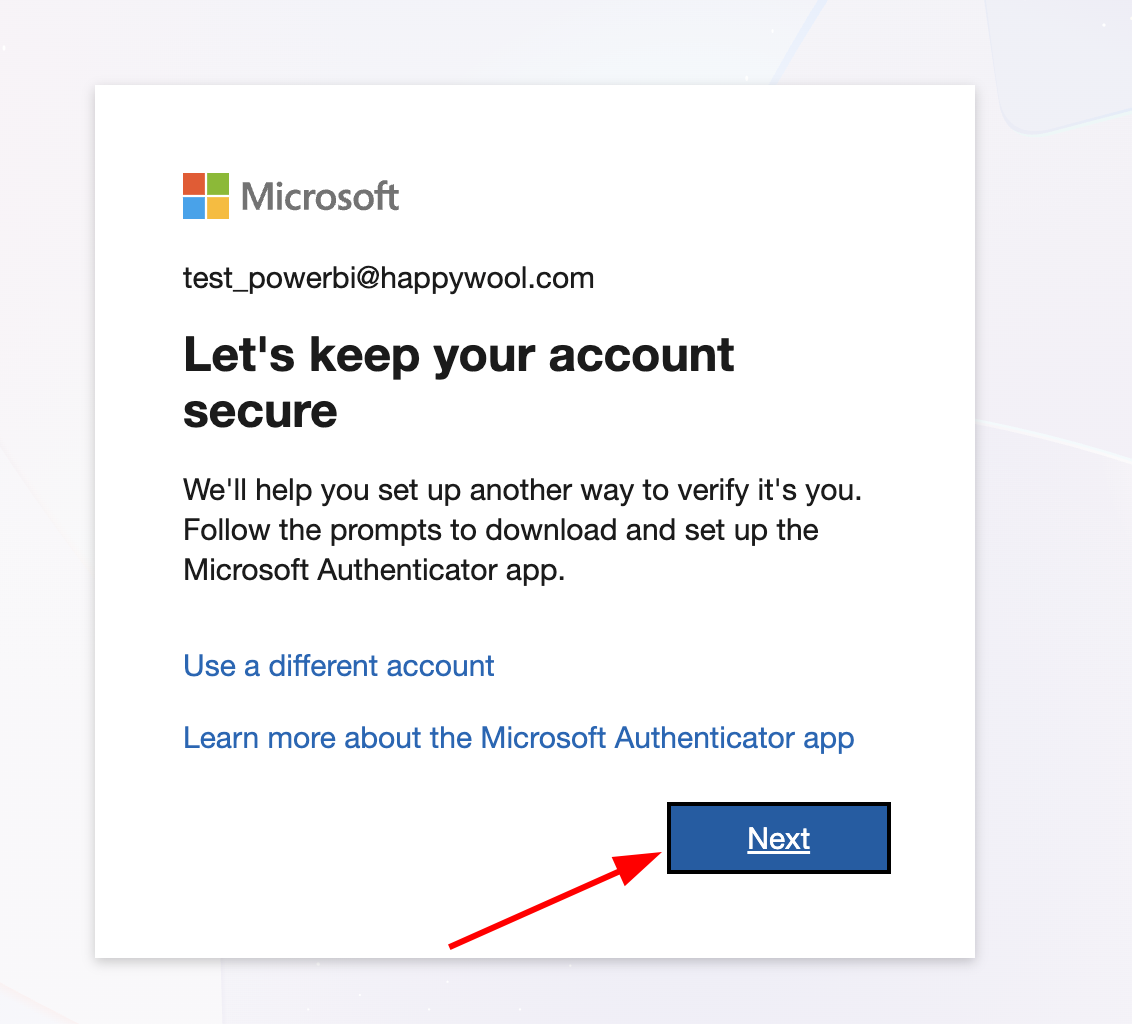Viewport: 1132px width, 1024px height.
Task: Click the green square of Microsoft logo
Action: (218, 183)
